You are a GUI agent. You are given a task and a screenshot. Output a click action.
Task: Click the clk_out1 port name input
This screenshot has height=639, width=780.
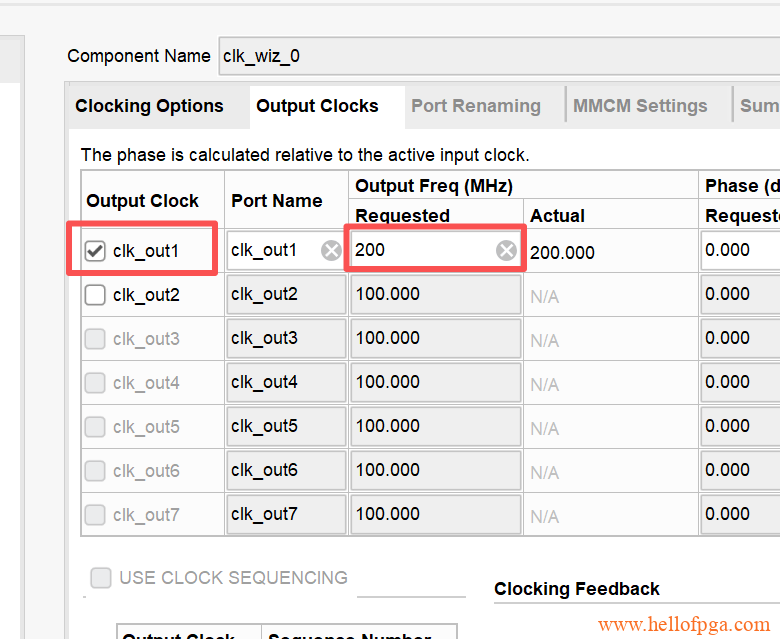pos(272,251)
